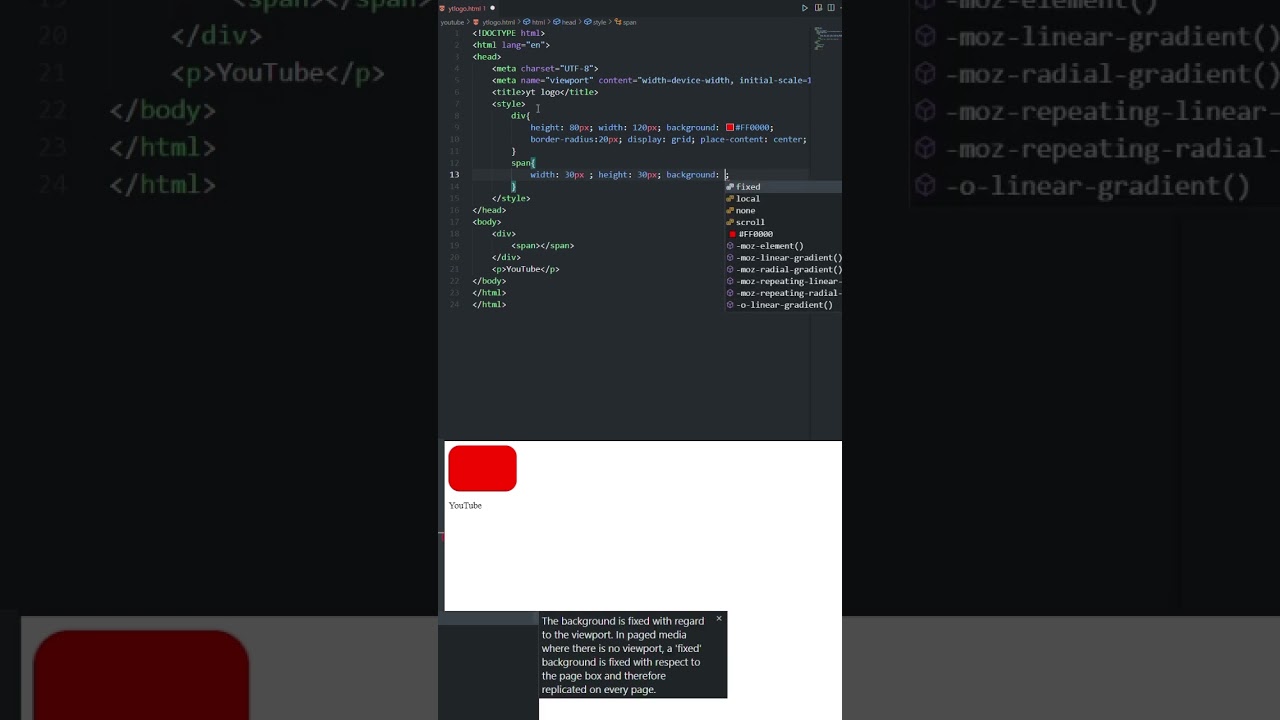The image size is (1280, 720).
Task: Click the '<!DOCTYPE html>' line
Action: click(x=509, y=33)
